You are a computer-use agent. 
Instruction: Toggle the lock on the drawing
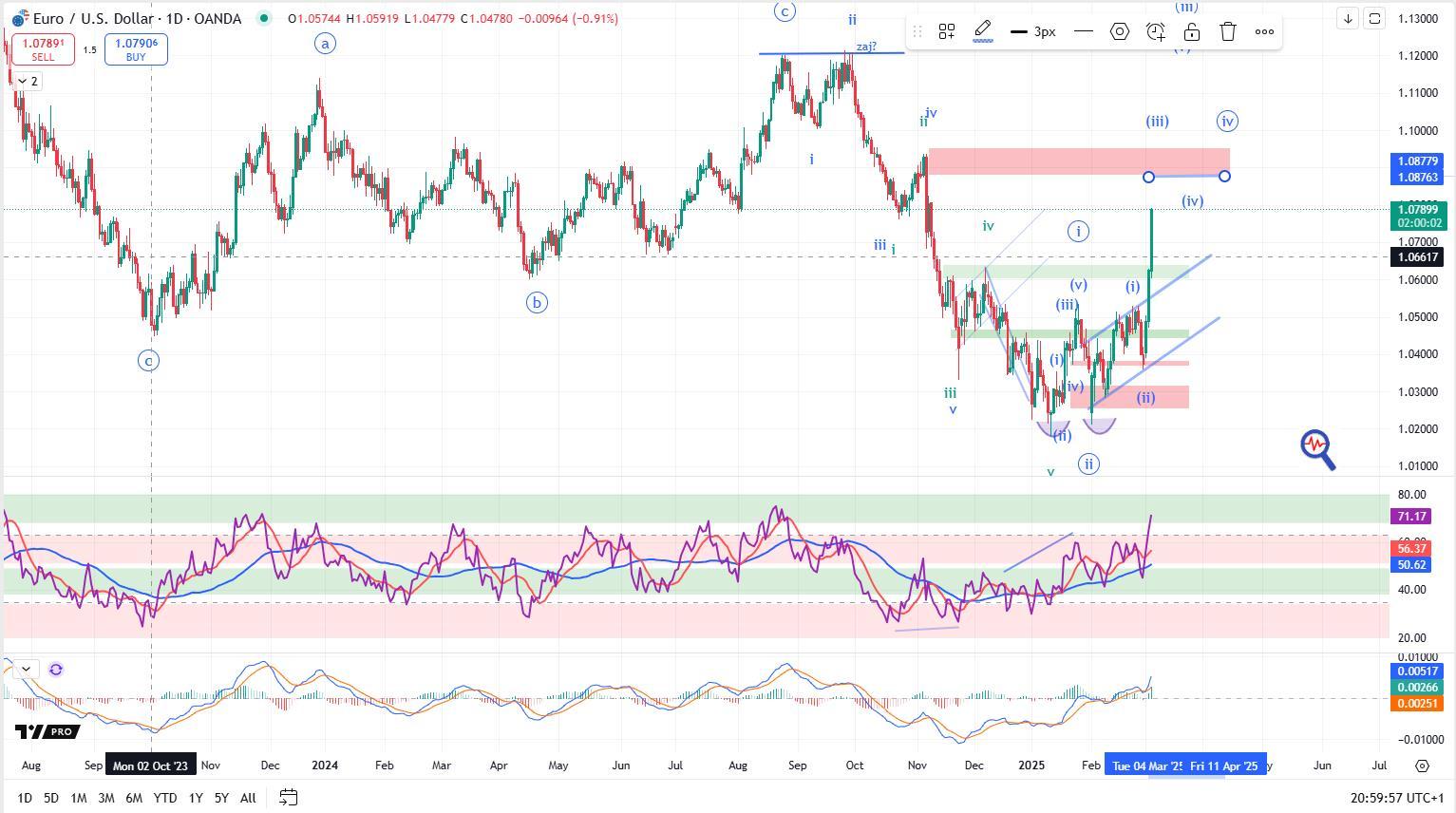(x=1192, y=31)
